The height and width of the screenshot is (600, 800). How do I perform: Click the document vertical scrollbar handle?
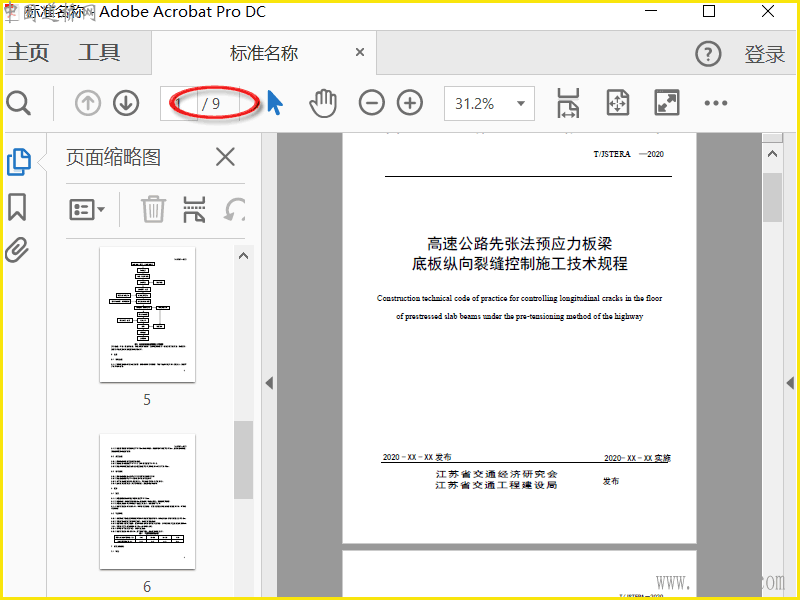pyautogui.click(x=772, y=198)
